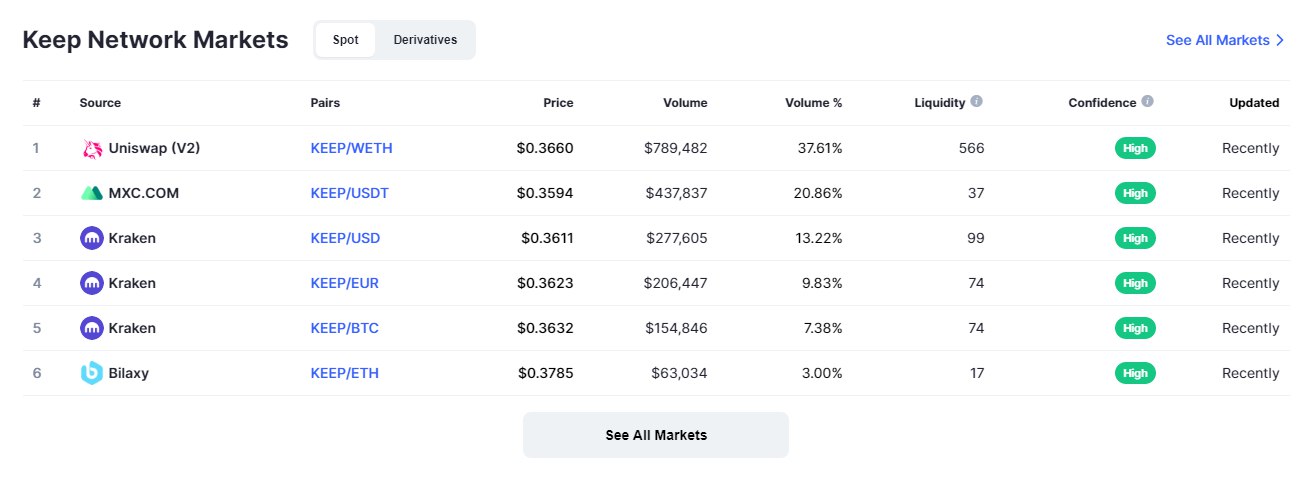Image resolution: width=1312 pixels, height=482 pixels.
Task: Click the $0.3594 price cell
Action: (x=545, y=193)
